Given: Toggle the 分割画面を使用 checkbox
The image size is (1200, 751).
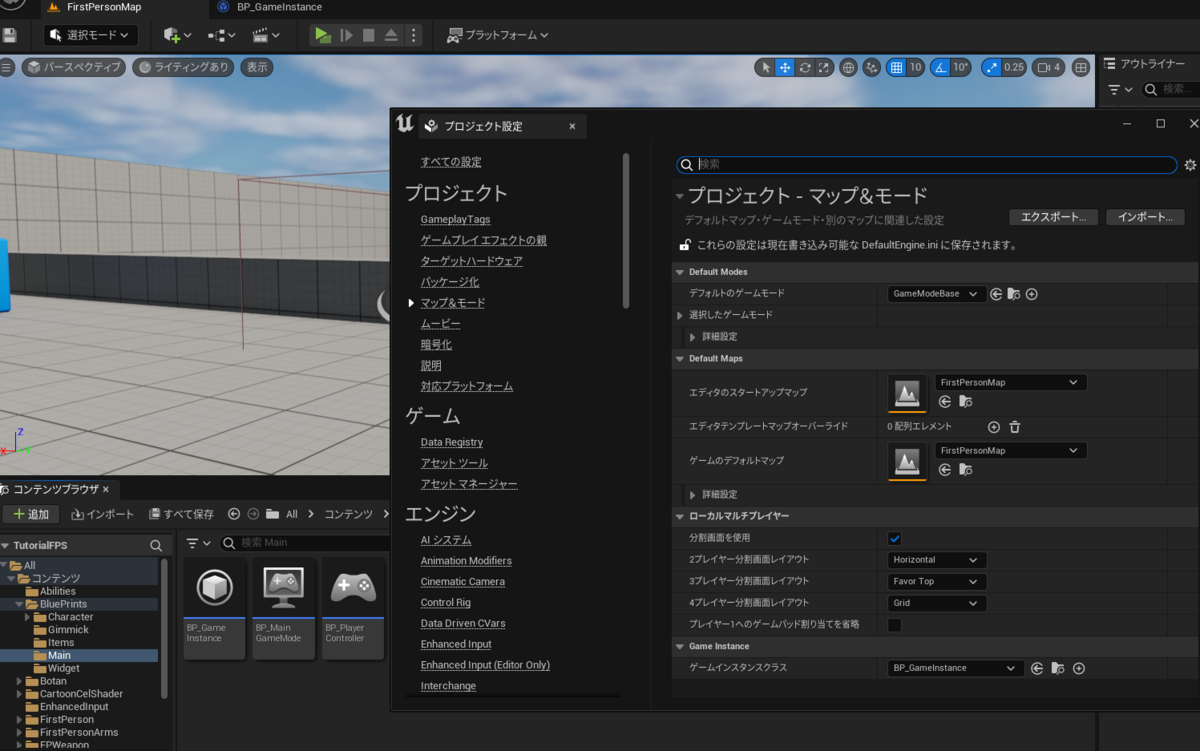Looking at the screenshot, I should (x=895, y=538).
